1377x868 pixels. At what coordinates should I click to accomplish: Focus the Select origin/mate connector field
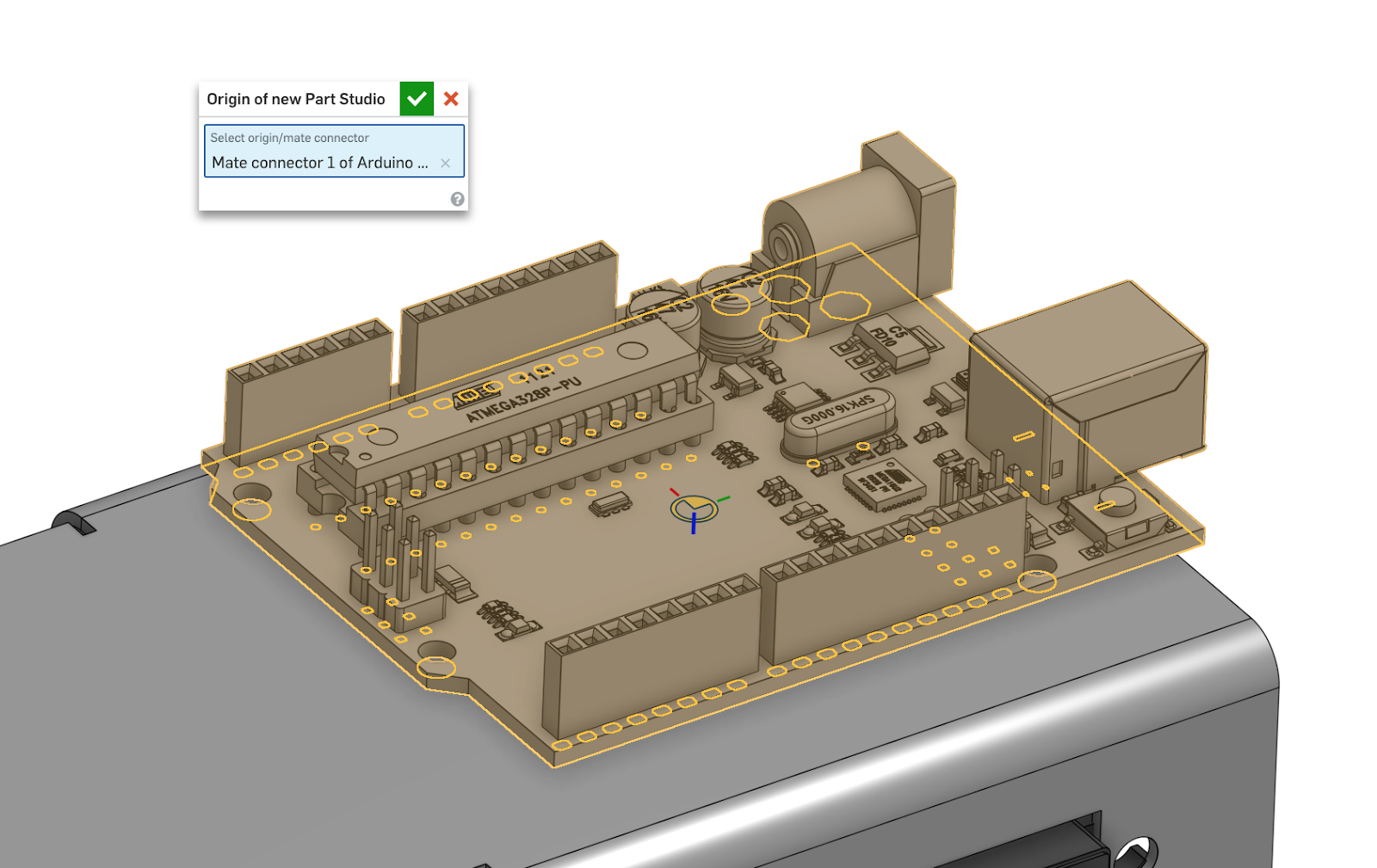pos(334,151)
